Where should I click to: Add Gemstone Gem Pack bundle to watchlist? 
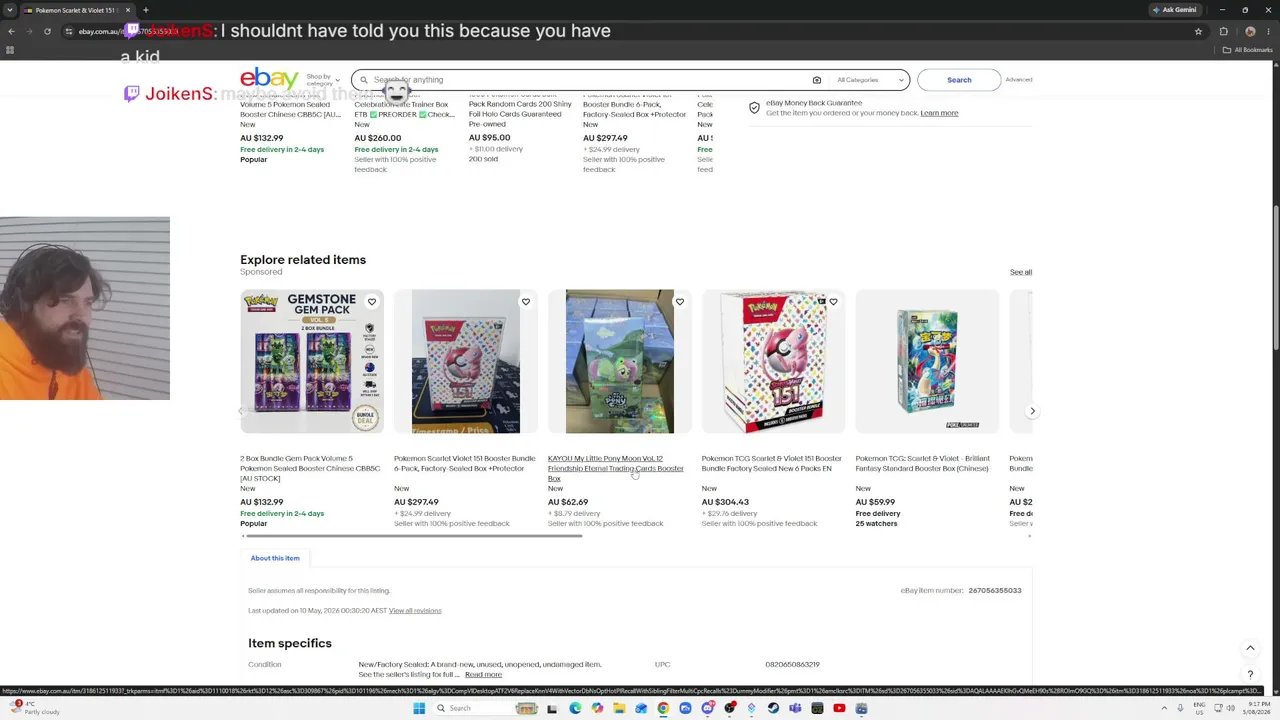(371, 302)
